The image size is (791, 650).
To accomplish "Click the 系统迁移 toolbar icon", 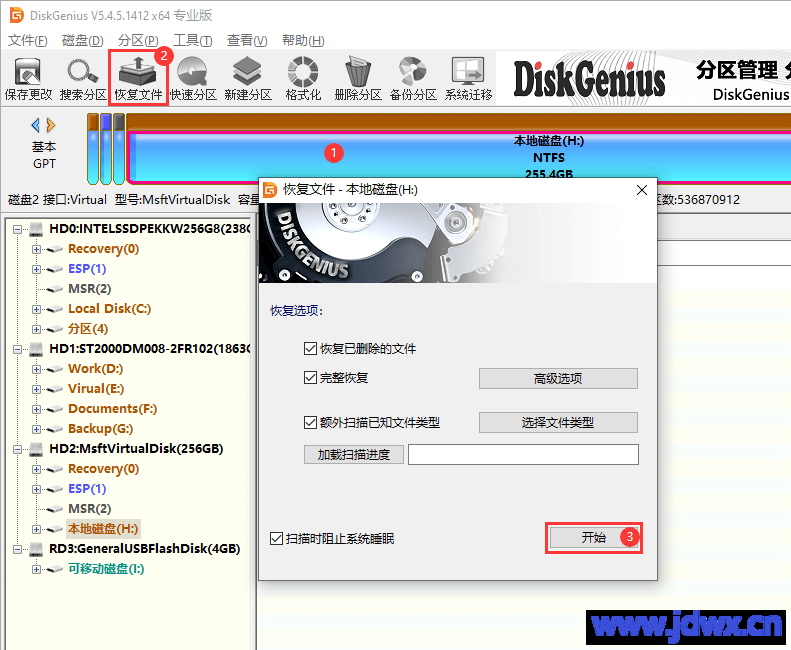I will tap(468, 79).
